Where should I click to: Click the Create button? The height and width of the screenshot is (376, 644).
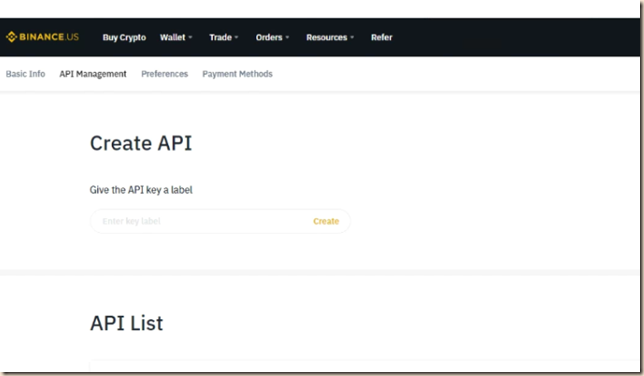(x=326, y=221)
